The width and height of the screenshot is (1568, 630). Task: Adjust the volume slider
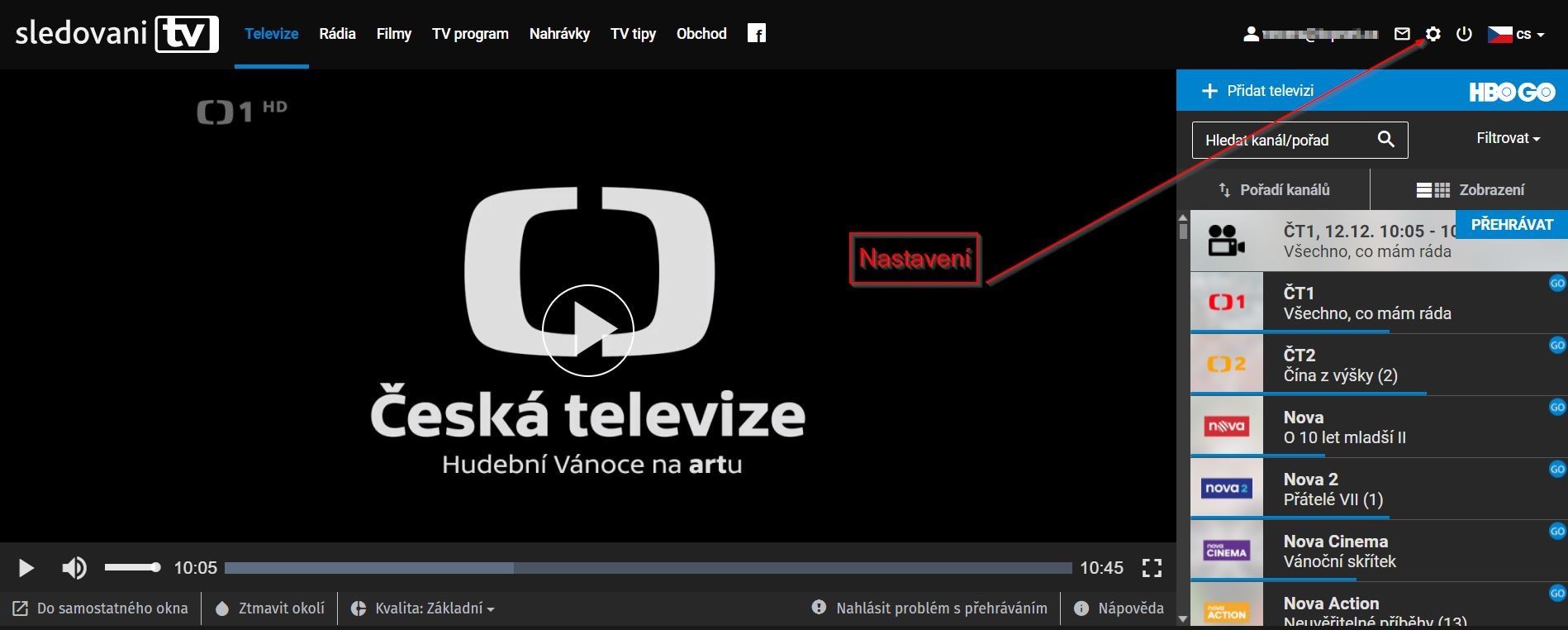tap(132, 567)
